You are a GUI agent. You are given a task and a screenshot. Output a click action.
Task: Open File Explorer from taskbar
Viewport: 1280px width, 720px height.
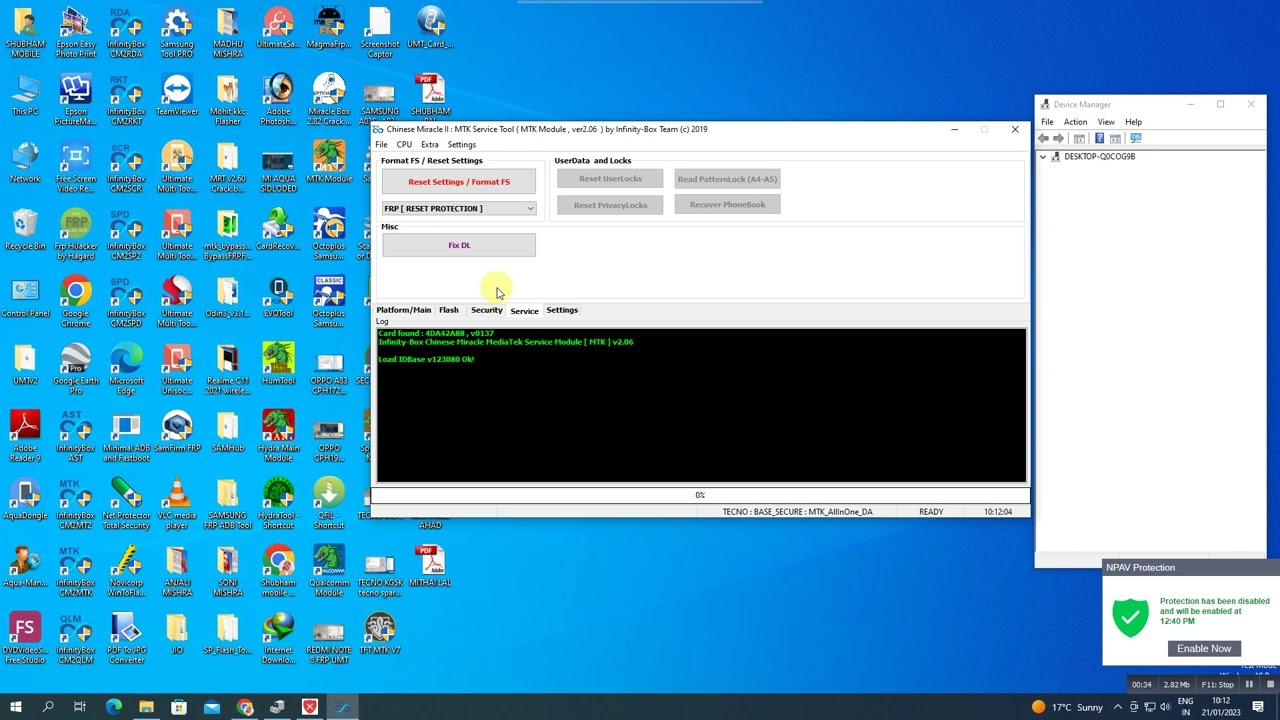(146, 708)
